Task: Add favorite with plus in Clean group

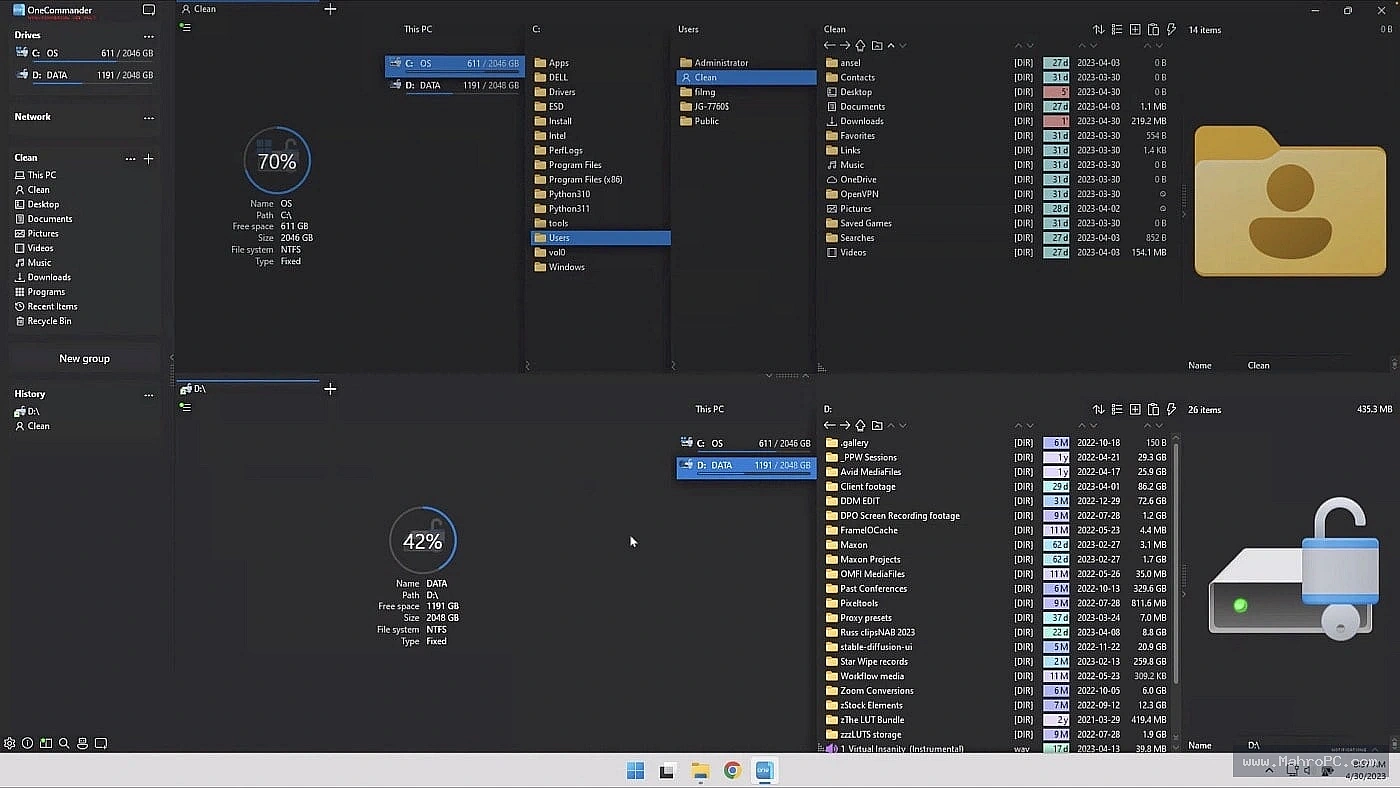Action: [x=149, y=158]
